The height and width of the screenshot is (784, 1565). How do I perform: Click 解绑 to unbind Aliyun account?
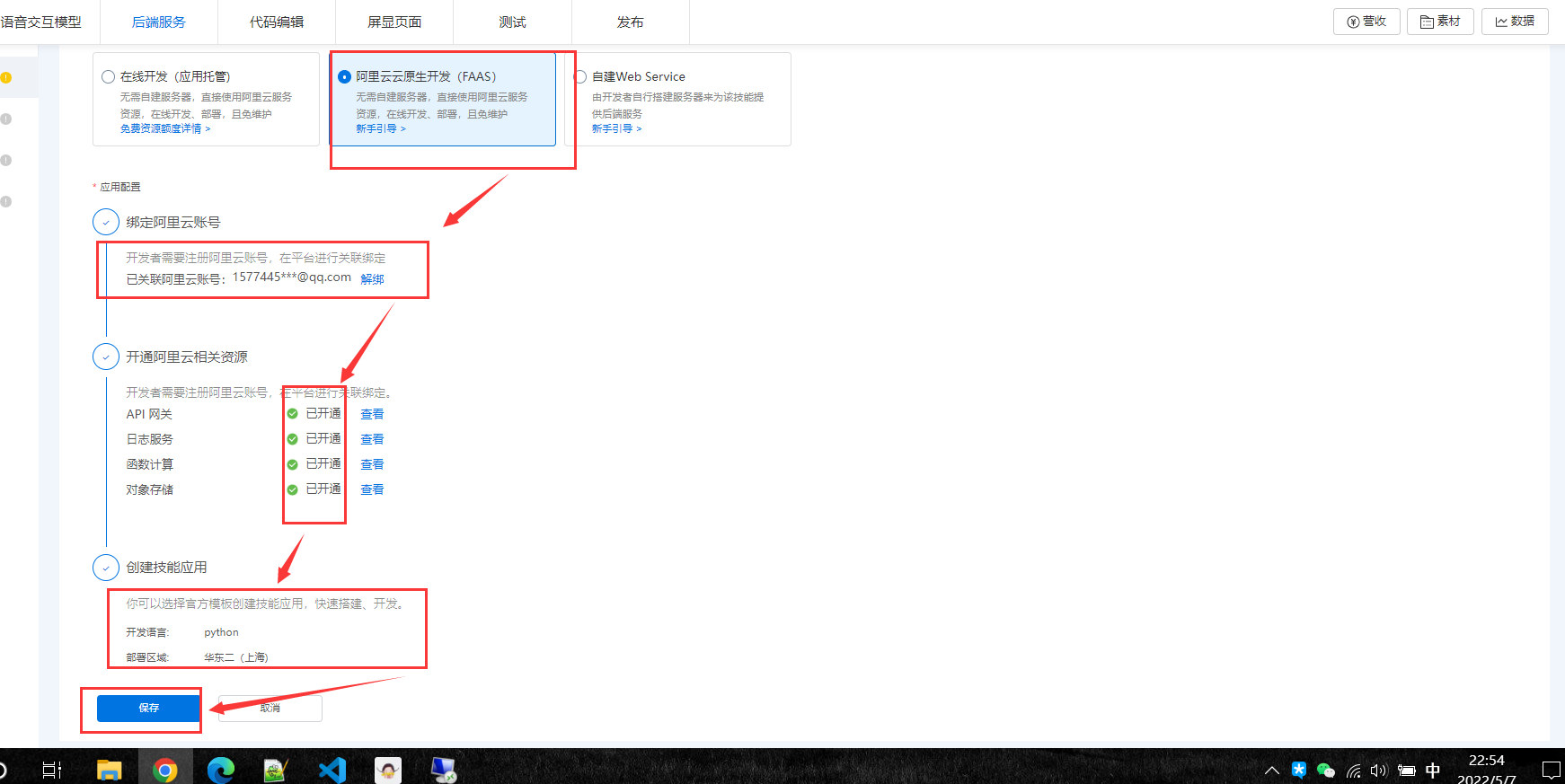[372, 279]
